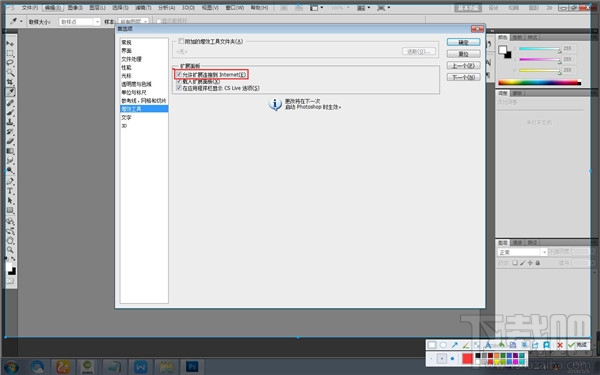The width and height of the screenshot is (600, 375).
Task: Select the History Brush tool
Action: click(x=10, y=132)
